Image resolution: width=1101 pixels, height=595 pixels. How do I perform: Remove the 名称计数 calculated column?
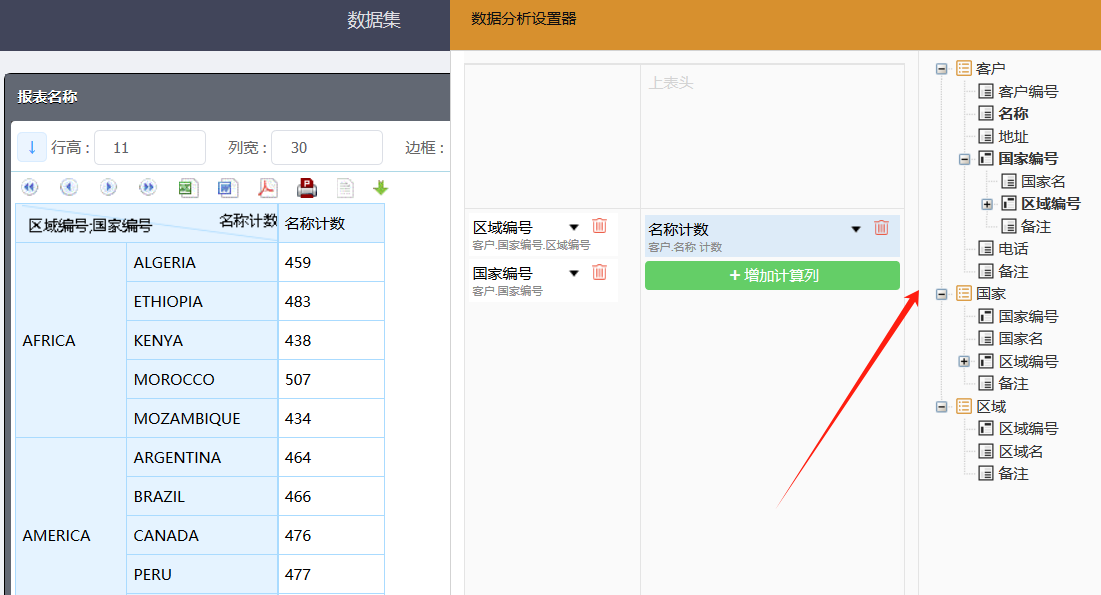click(881, 228)
